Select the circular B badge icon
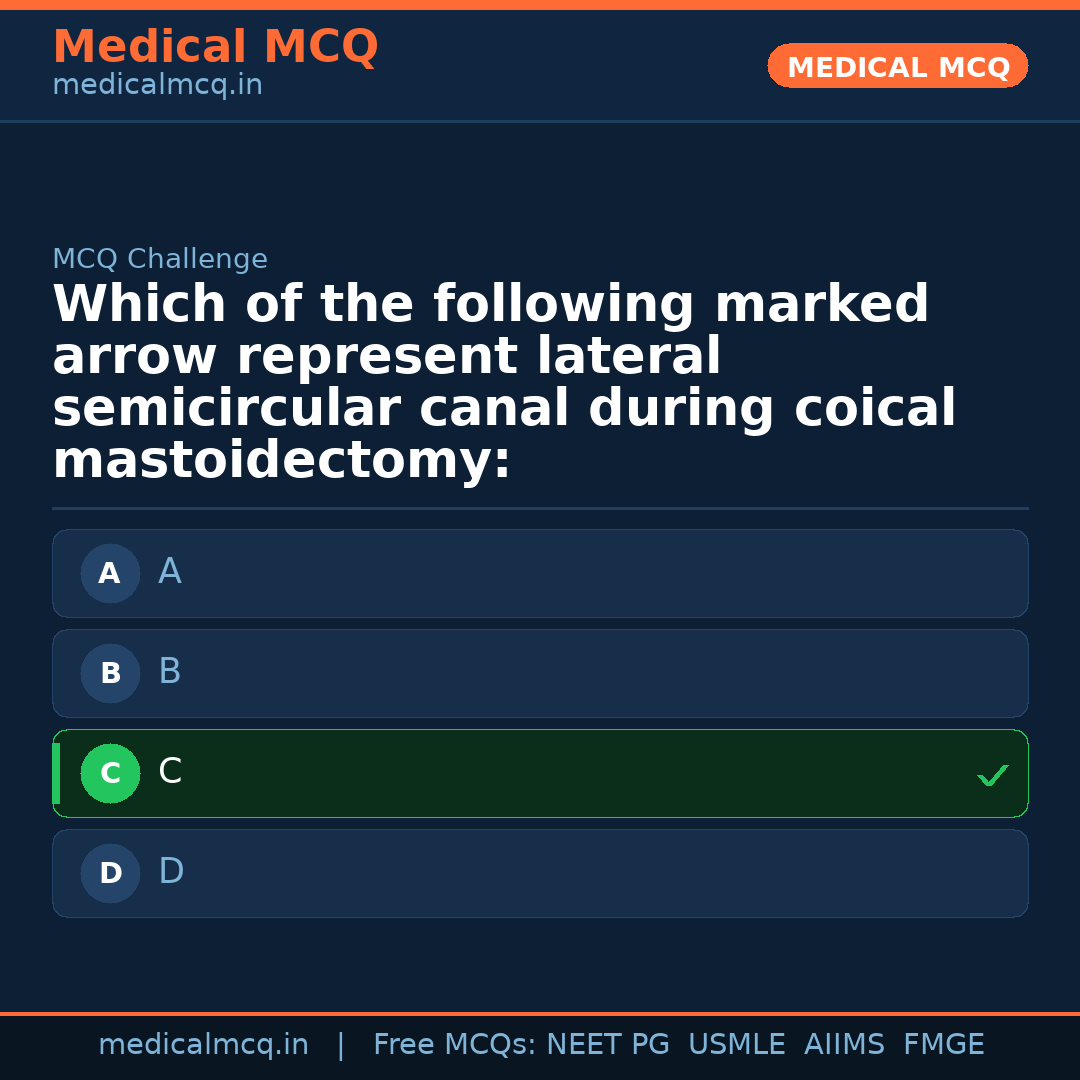 coord(110,673)
